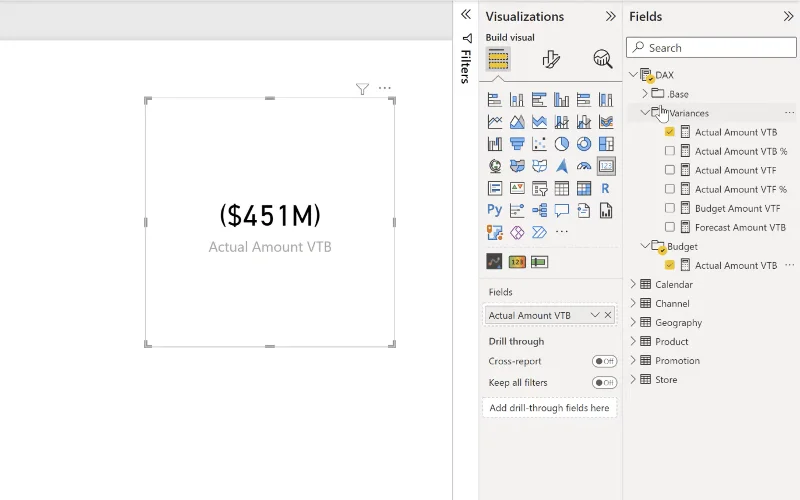Select the Treemap visual
Screen dimensions: 800x500
(x=606, y=144)
